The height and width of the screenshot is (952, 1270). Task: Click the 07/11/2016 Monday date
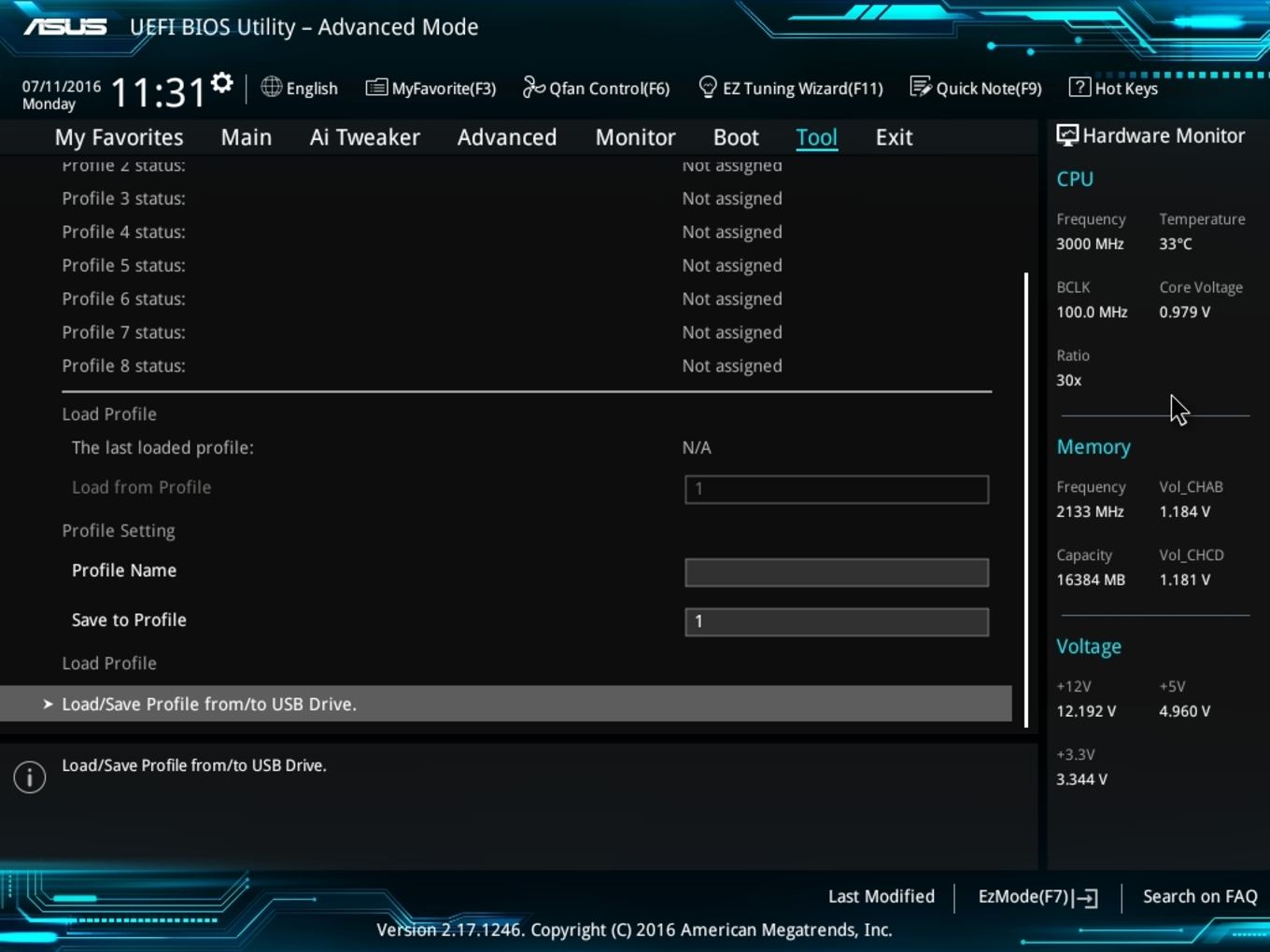tap(62, 94)
